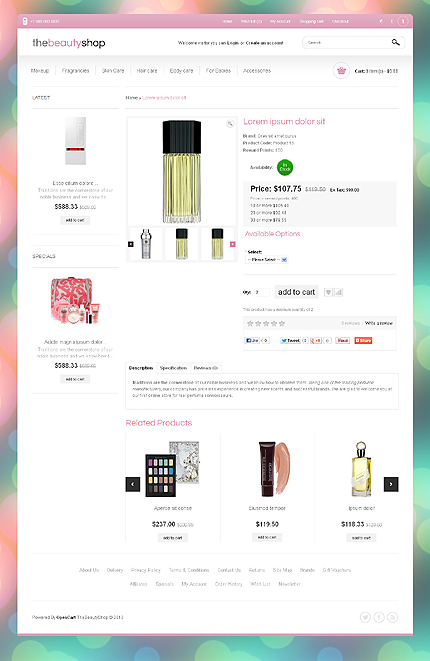Show previous related products arrow

[x=133, y=484]
